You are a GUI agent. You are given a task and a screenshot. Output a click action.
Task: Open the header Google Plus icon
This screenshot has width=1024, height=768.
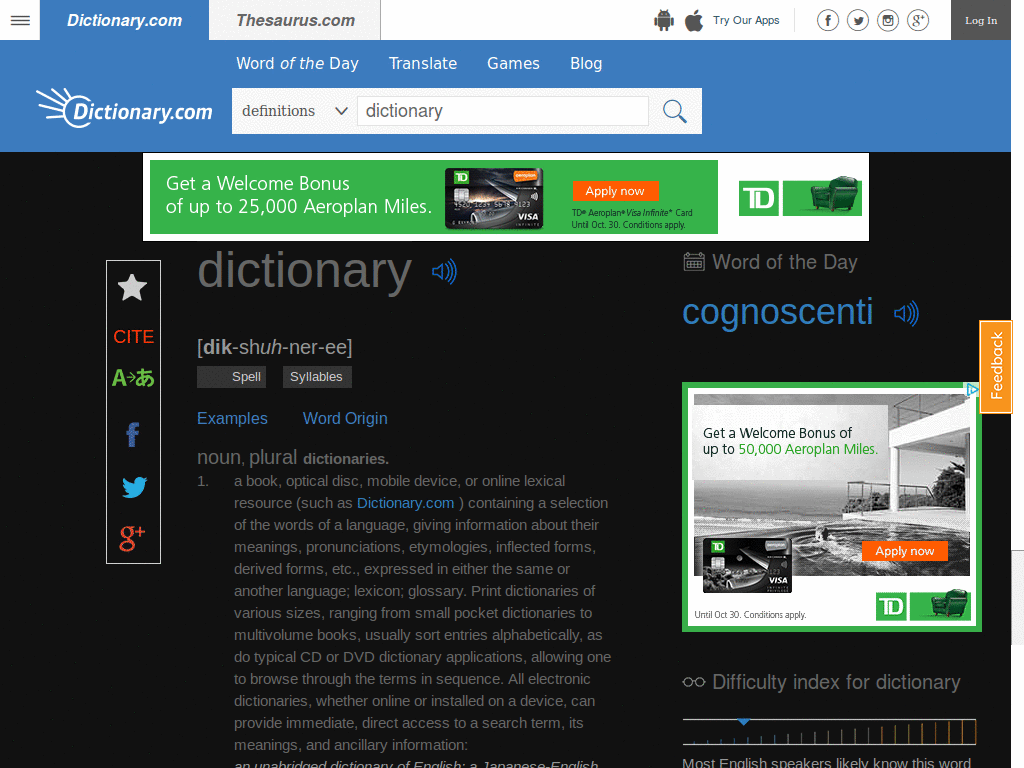coord(918,21)
